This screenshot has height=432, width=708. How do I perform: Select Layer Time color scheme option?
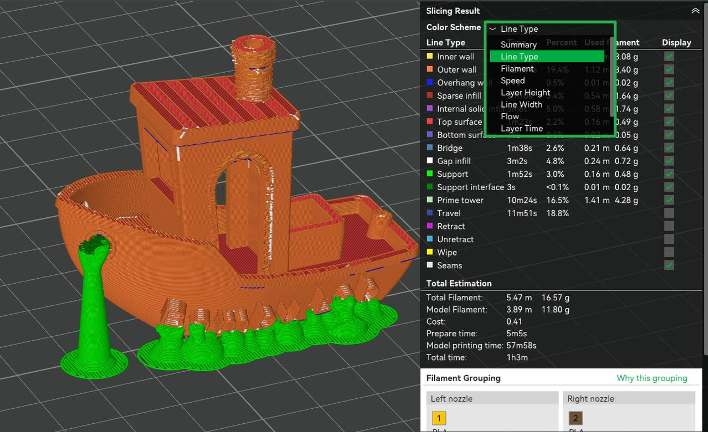click(x=522, y=128)
